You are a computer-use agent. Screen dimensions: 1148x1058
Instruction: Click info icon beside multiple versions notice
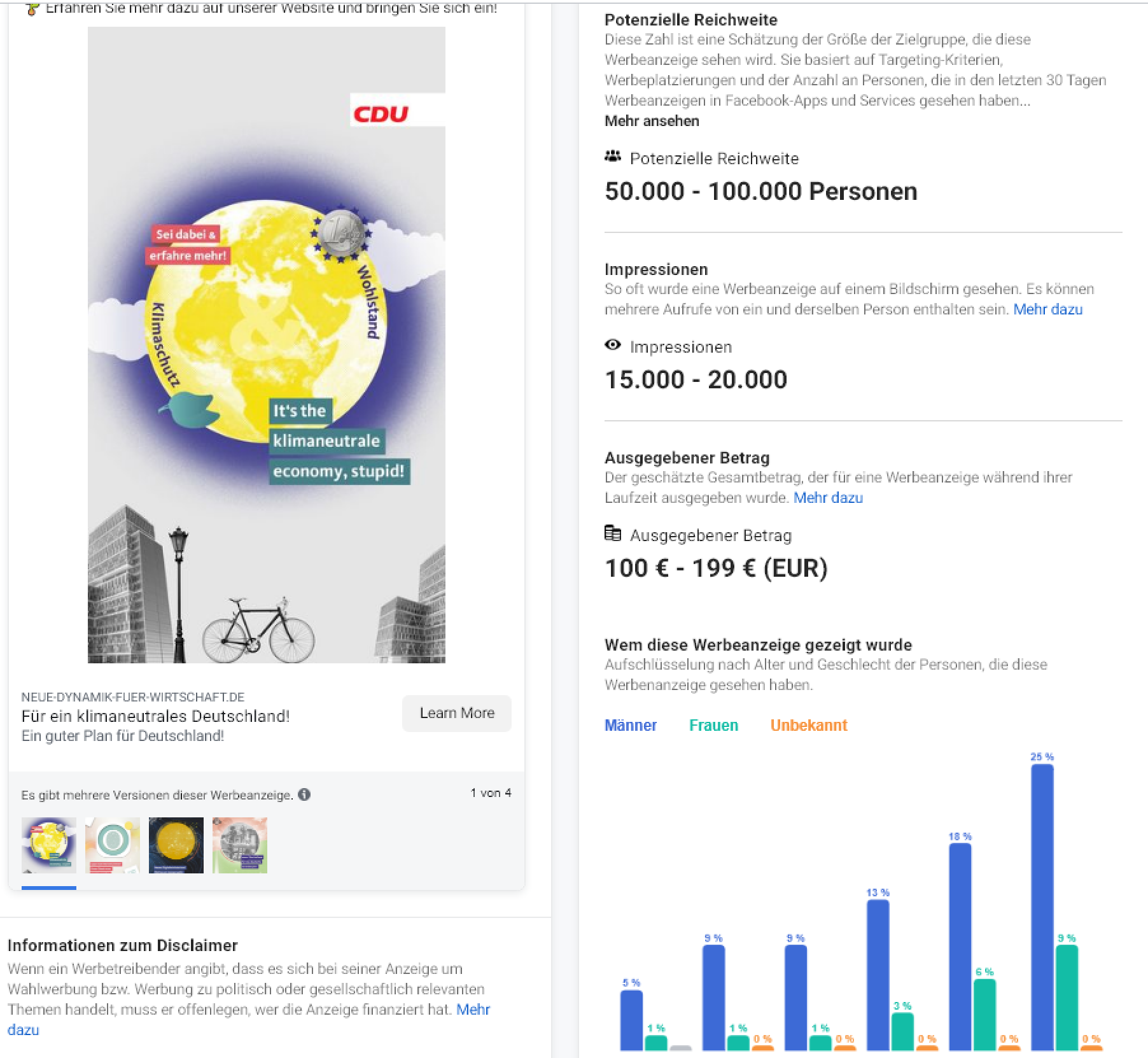[304, 794]
